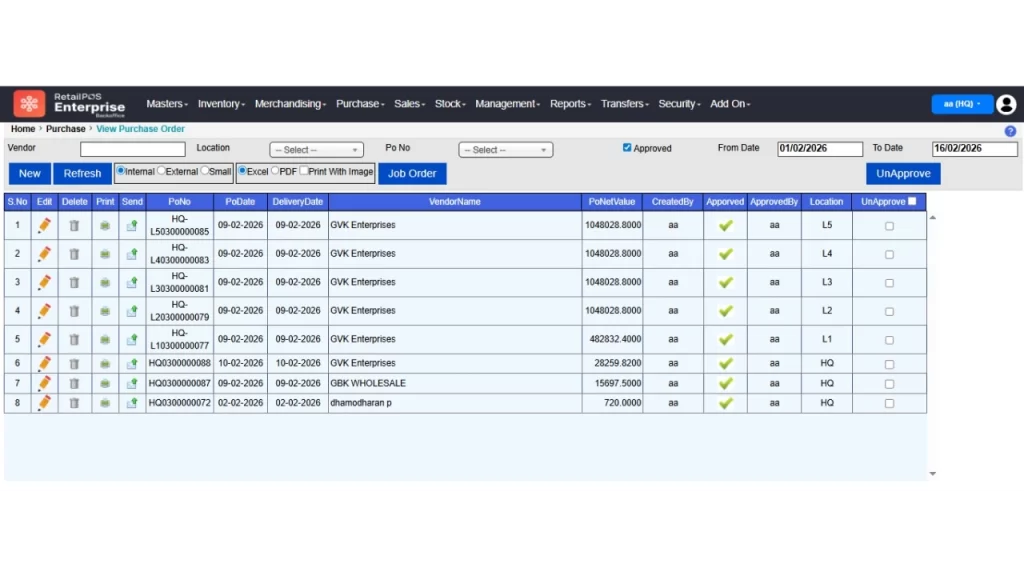Send purchase order HQ-L50300000085
Screen dimensions: 1024x576
tap(132, 226)
